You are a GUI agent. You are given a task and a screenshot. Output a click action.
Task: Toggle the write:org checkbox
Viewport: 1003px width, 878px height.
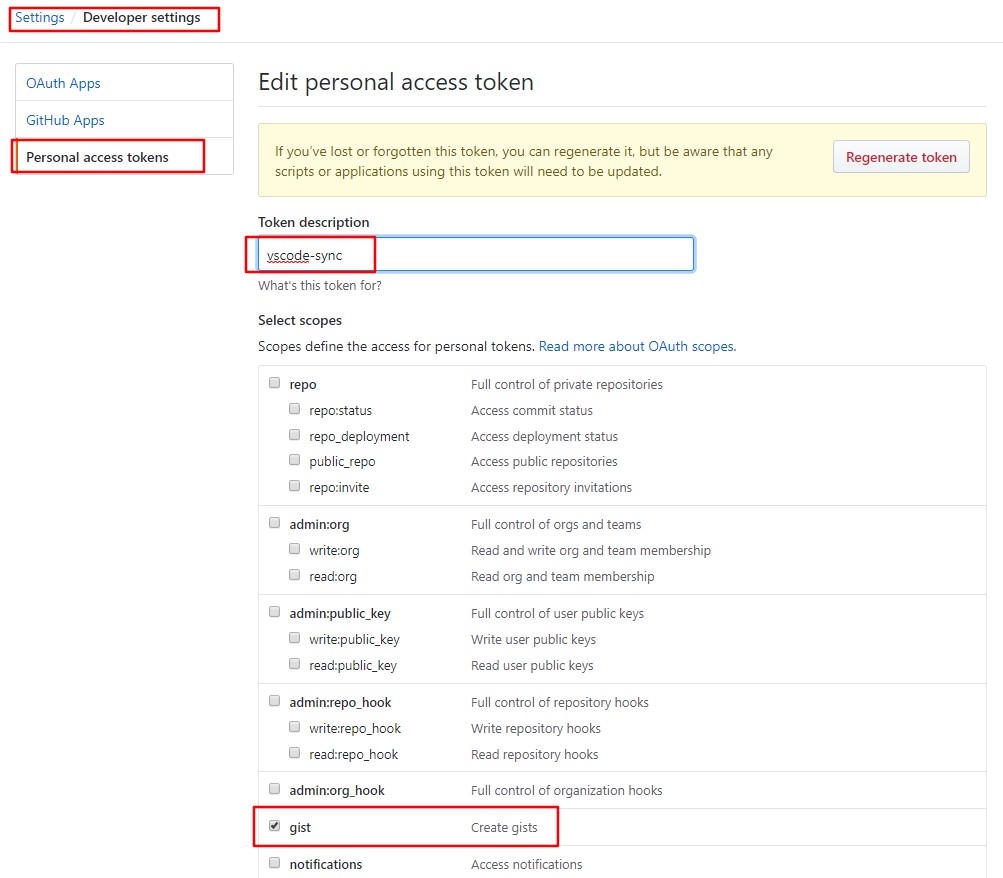point(295,549)
